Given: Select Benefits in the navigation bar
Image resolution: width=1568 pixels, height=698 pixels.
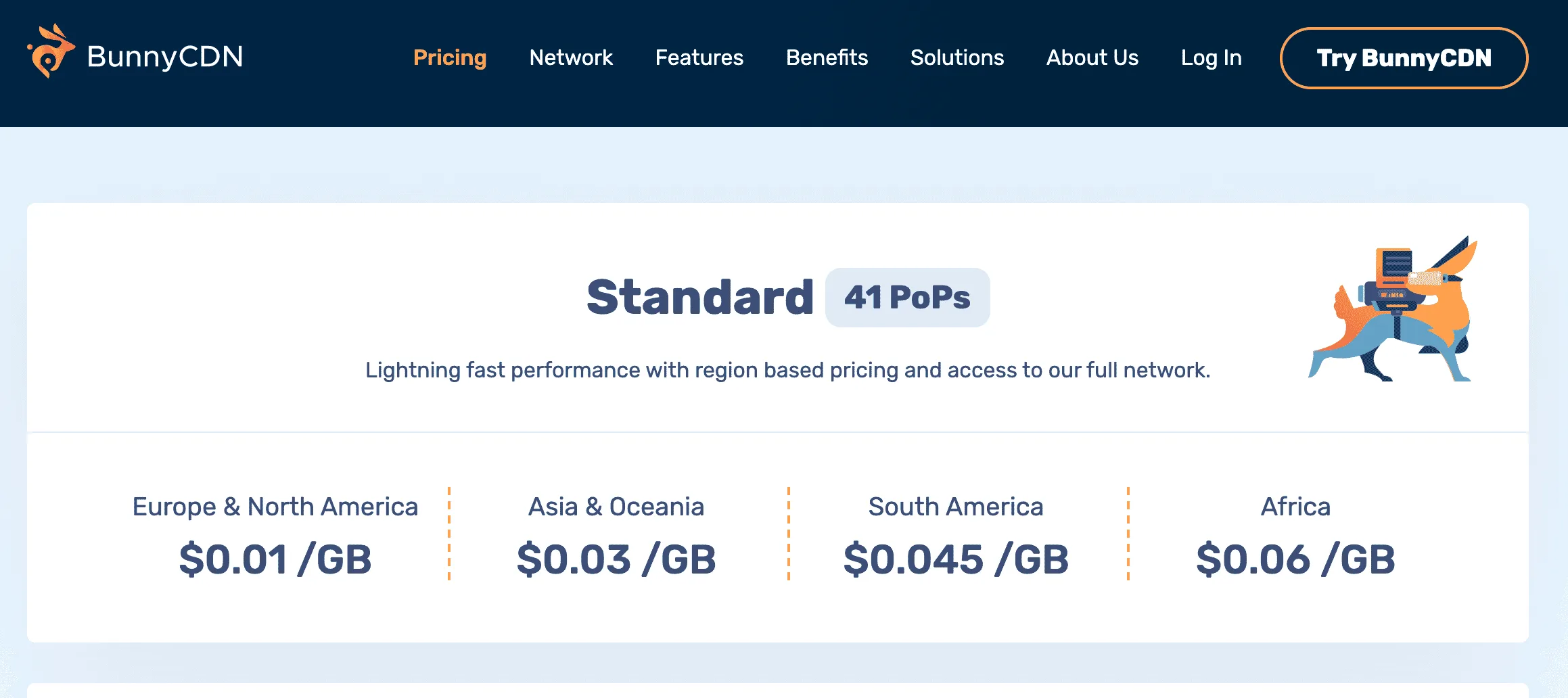Looking at the screenshot, I should pyautogui.click(x=827, y=57).
